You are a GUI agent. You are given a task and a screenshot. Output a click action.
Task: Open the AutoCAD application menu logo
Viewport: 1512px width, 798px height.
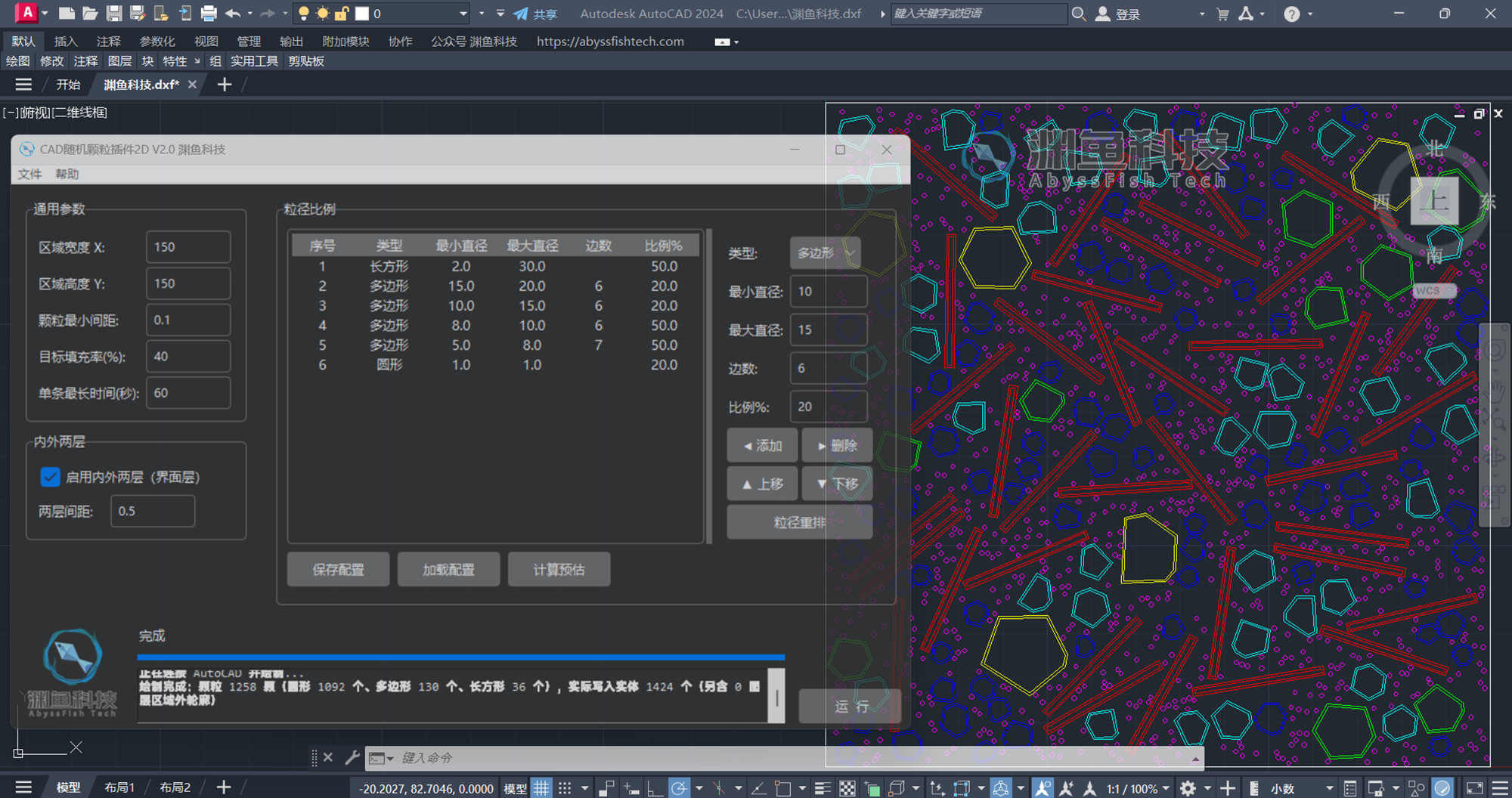(x=26, y=13)
